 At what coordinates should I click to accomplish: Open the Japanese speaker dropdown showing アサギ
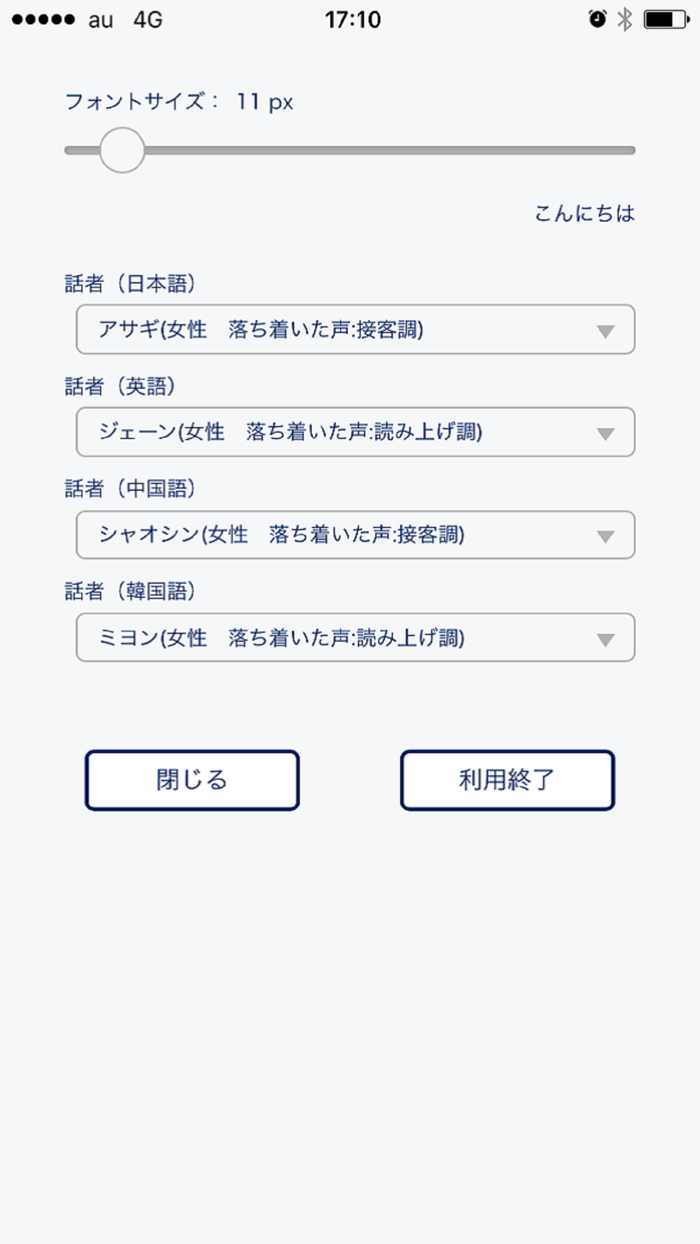point(356,329)
